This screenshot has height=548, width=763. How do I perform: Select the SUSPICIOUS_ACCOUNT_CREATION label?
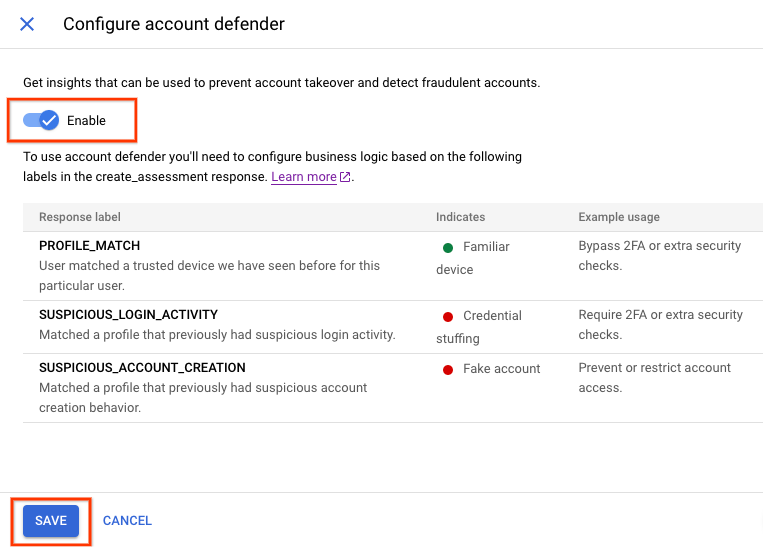coord(142,368)
